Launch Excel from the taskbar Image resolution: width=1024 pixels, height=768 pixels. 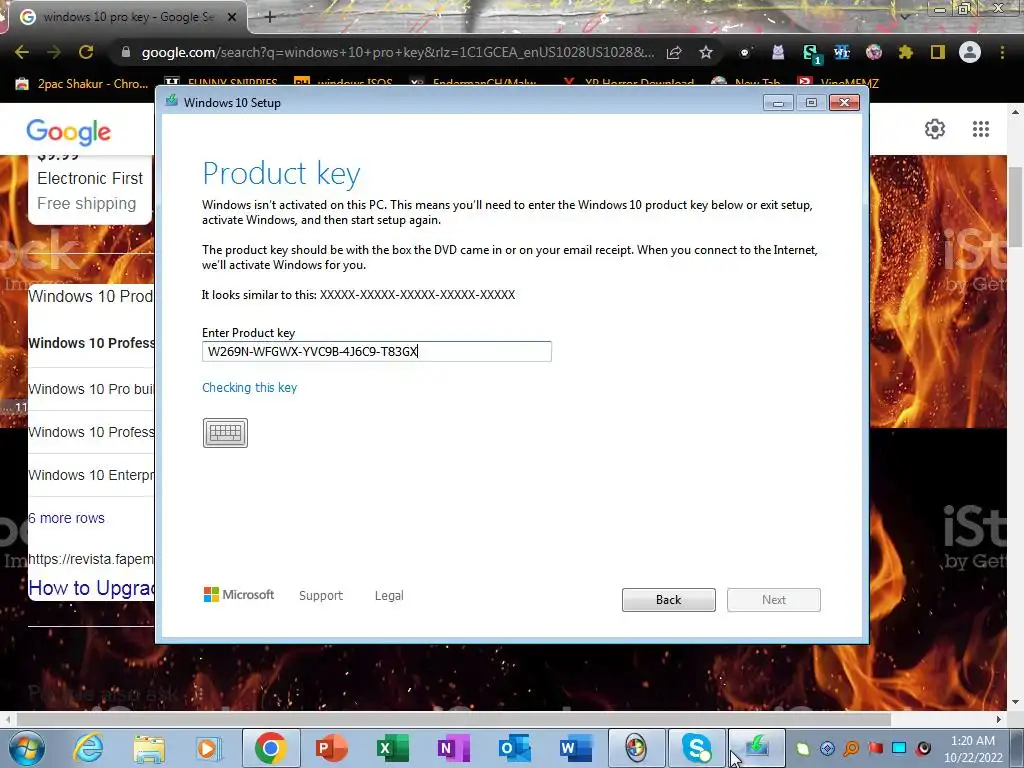point(392,748)
